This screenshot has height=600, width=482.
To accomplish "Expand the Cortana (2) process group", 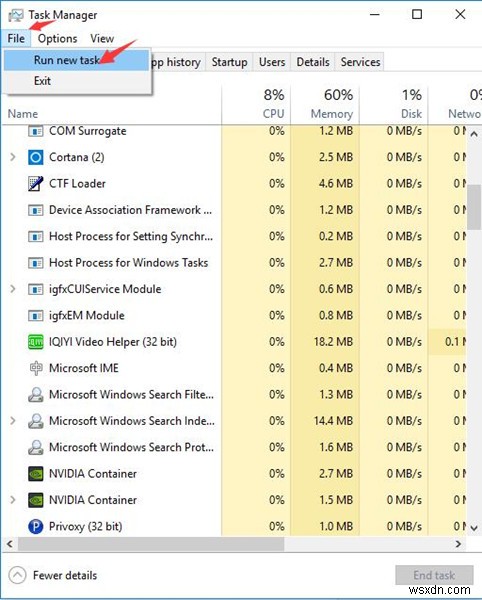I will point(13,157).
